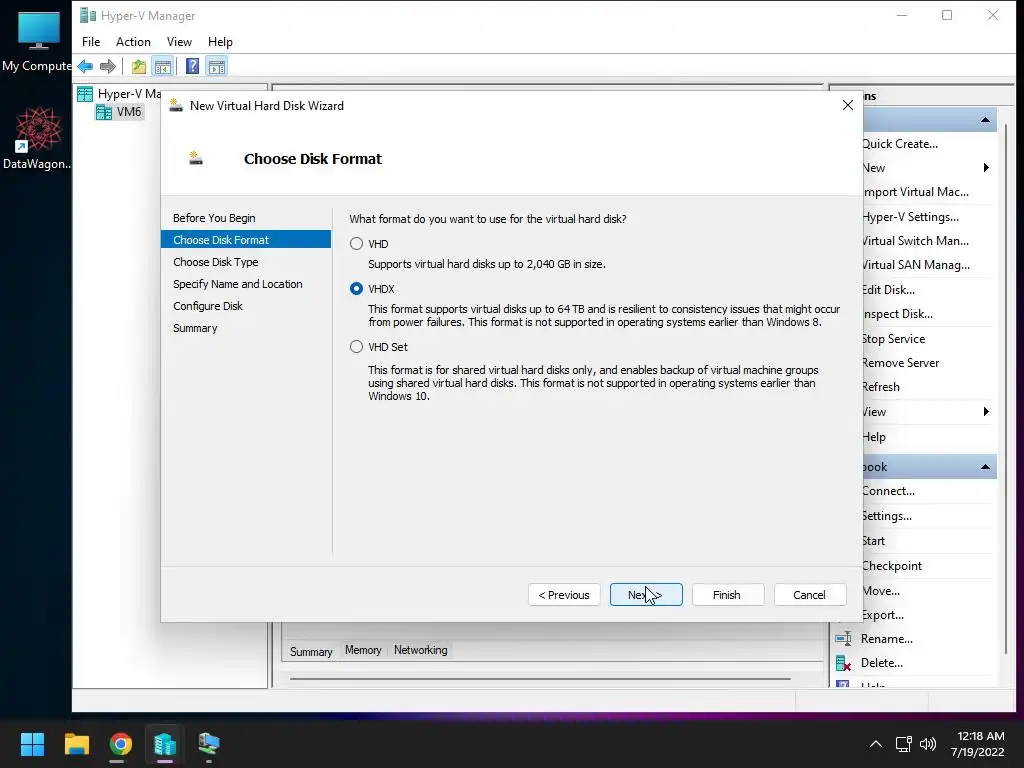The image size is (1024, 768).
Task: Select the My Computer desktop icon
Action: (x=37, y=42)
